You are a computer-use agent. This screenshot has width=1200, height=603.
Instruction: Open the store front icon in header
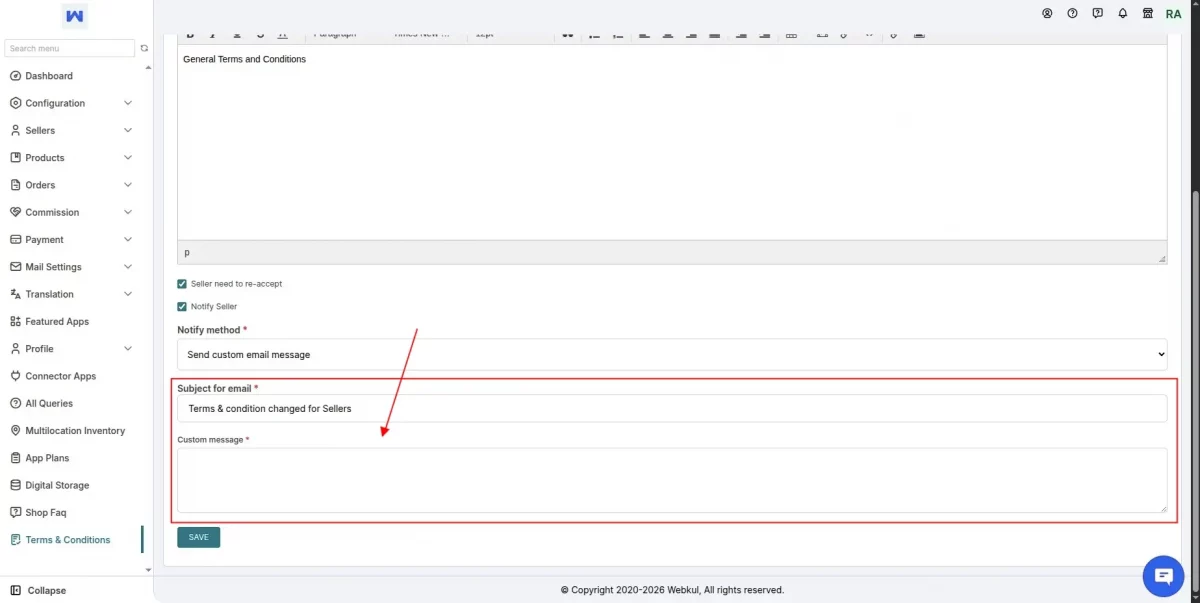click(1148, 14)
